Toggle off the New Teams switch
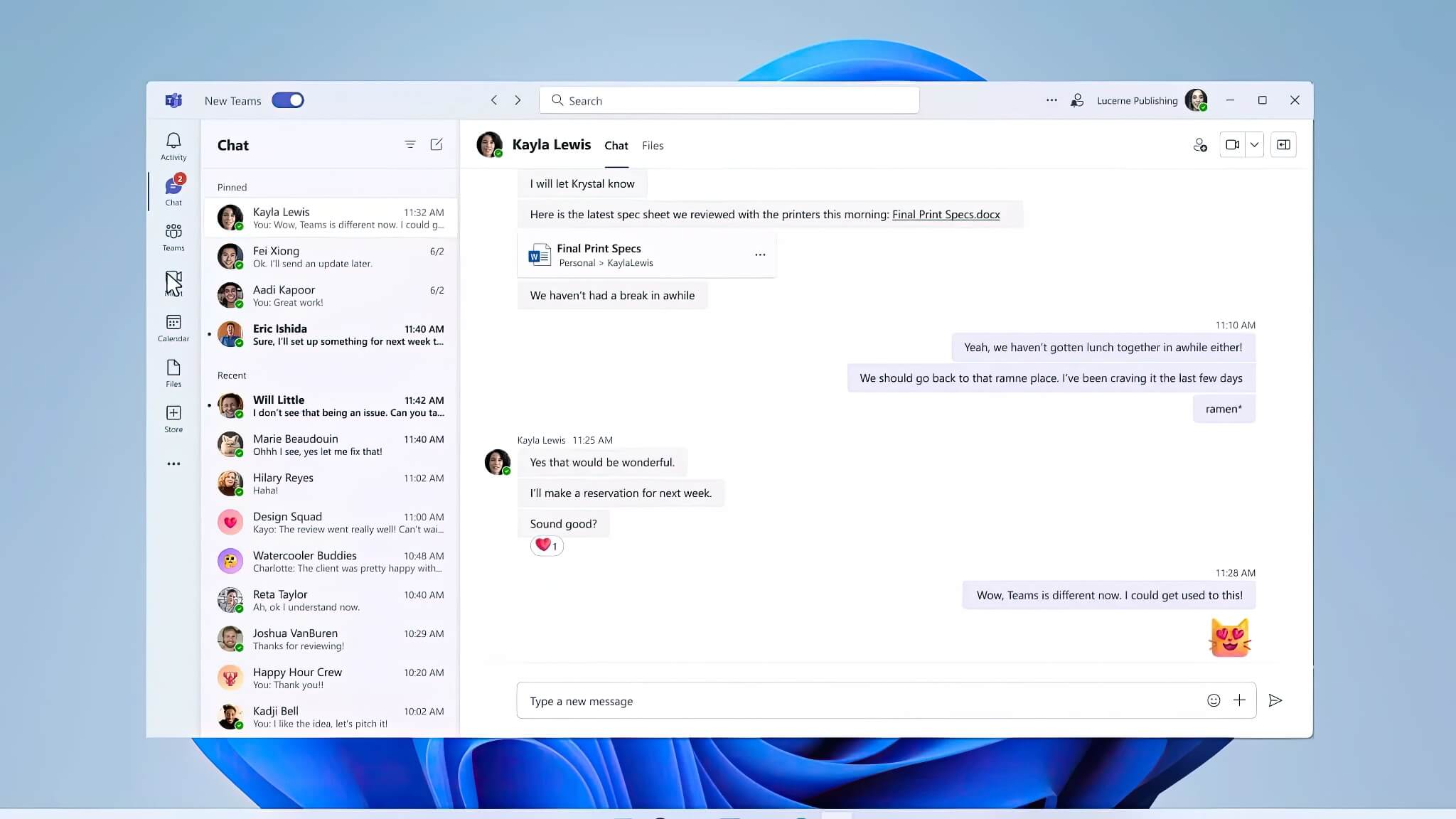 [287, 100]
